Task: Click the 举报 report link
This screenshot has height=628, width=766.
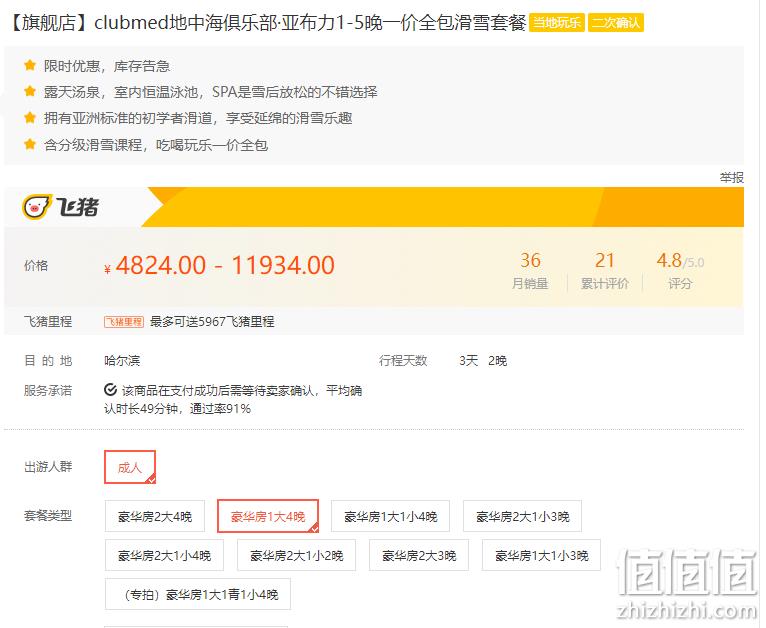Action: click(x=731, y=178)
